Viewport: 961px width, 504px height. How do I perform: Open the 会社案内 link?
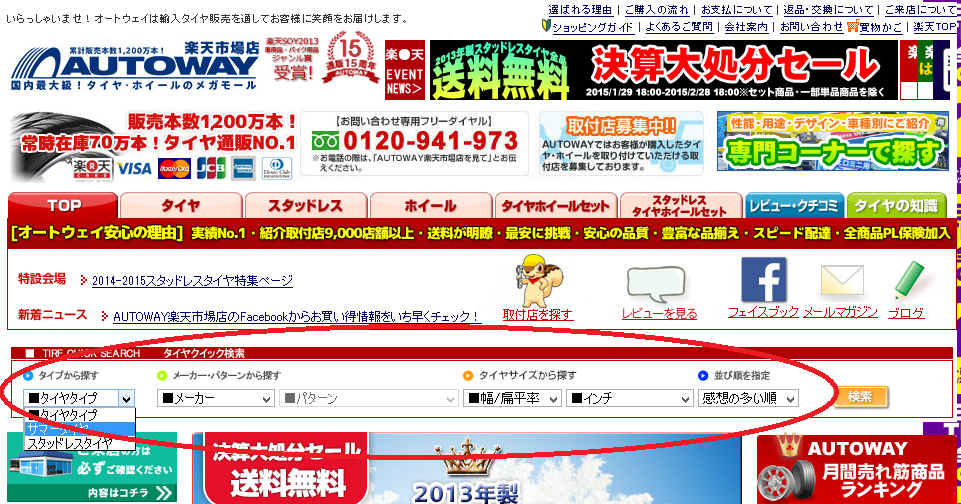[746, 27]
